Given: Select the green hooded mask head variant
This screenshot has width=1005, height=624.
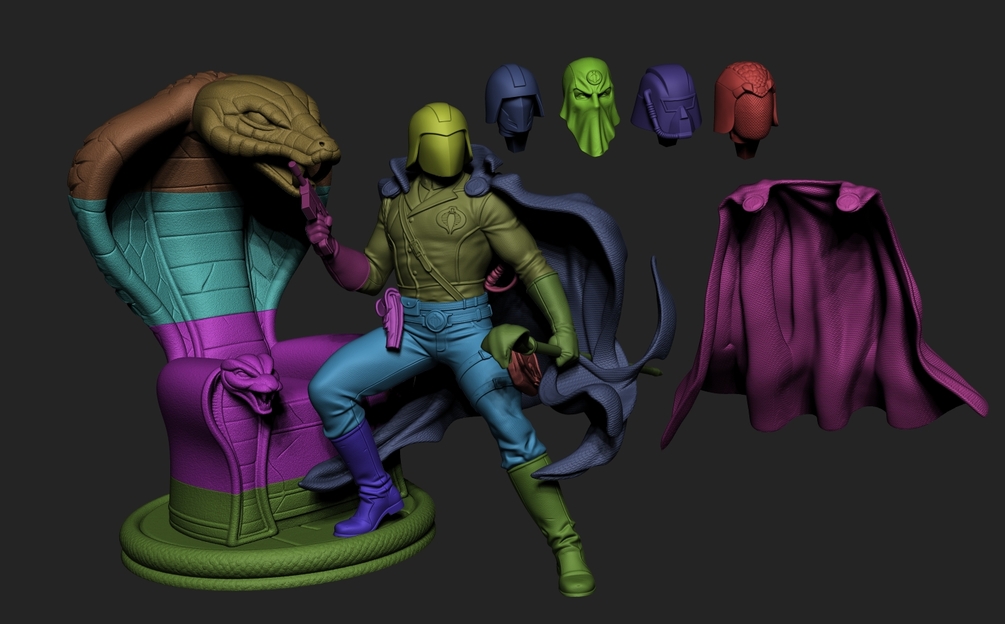Looking at the screenshot, I should 590,106.
